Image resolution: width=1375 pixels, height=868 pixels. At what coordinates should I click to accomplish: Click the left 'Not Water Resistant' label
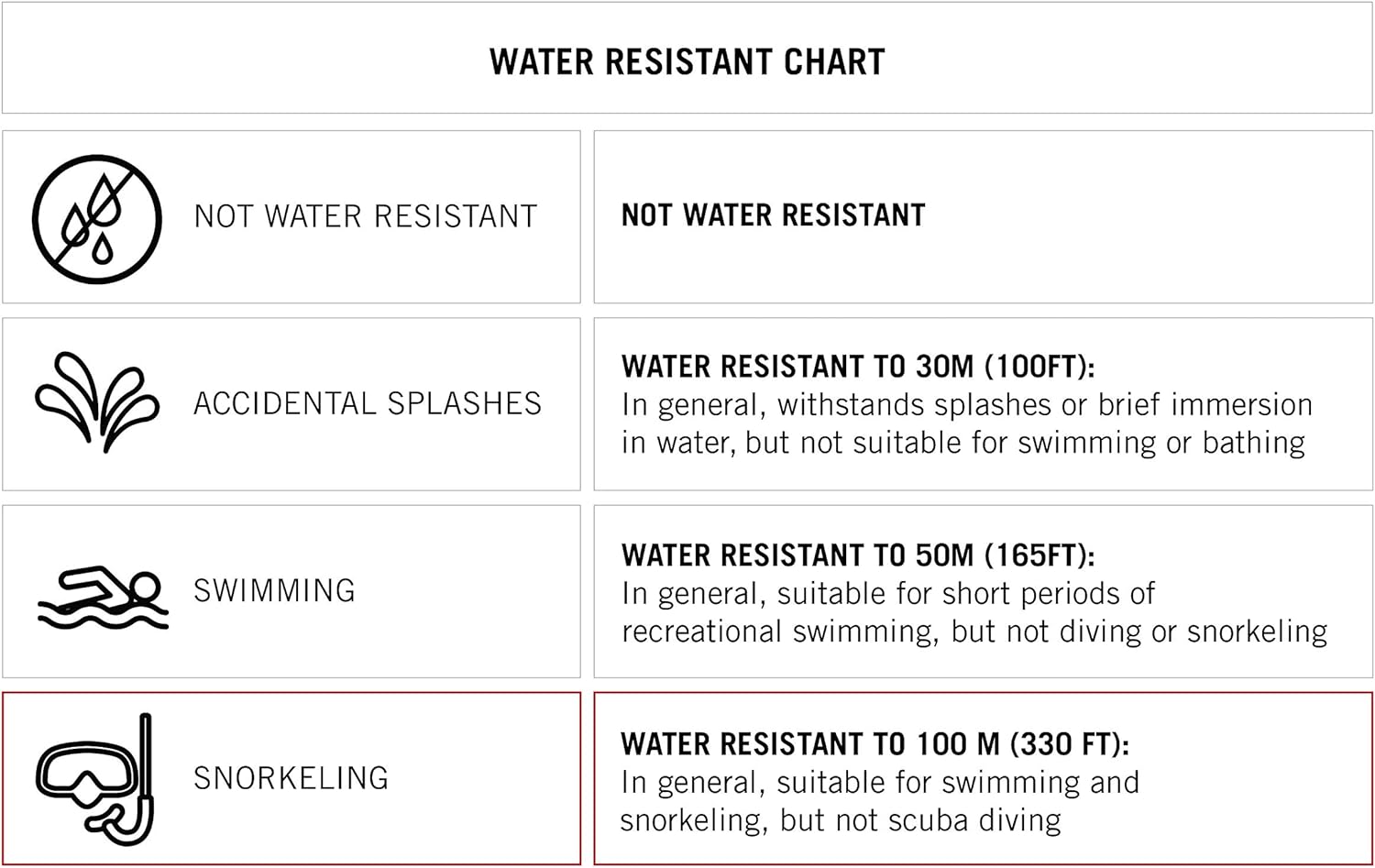[365, 216]
